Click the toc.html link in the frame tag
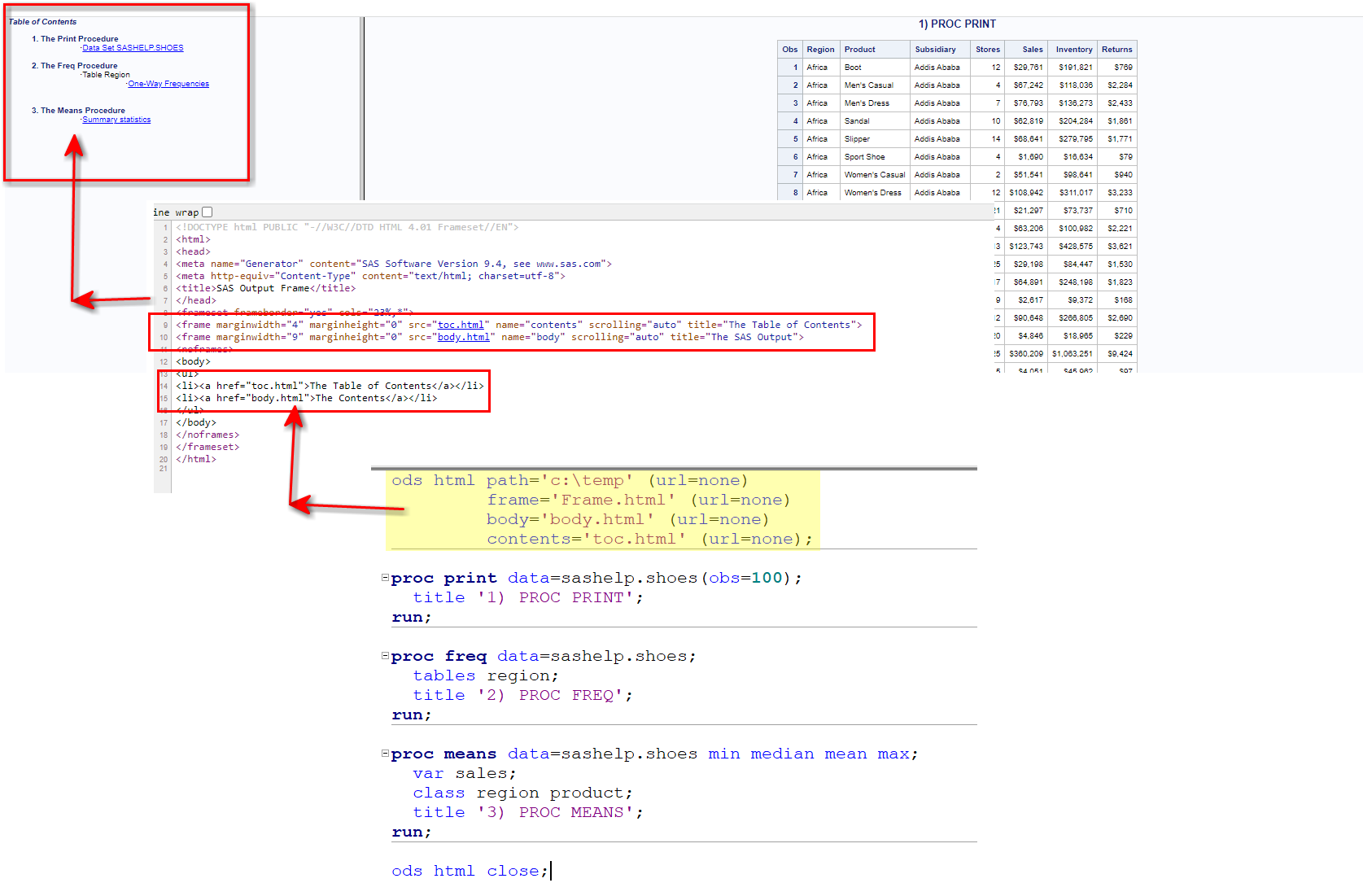The image size is (1363, 896). pyautogui.click(x=461, y=324)
